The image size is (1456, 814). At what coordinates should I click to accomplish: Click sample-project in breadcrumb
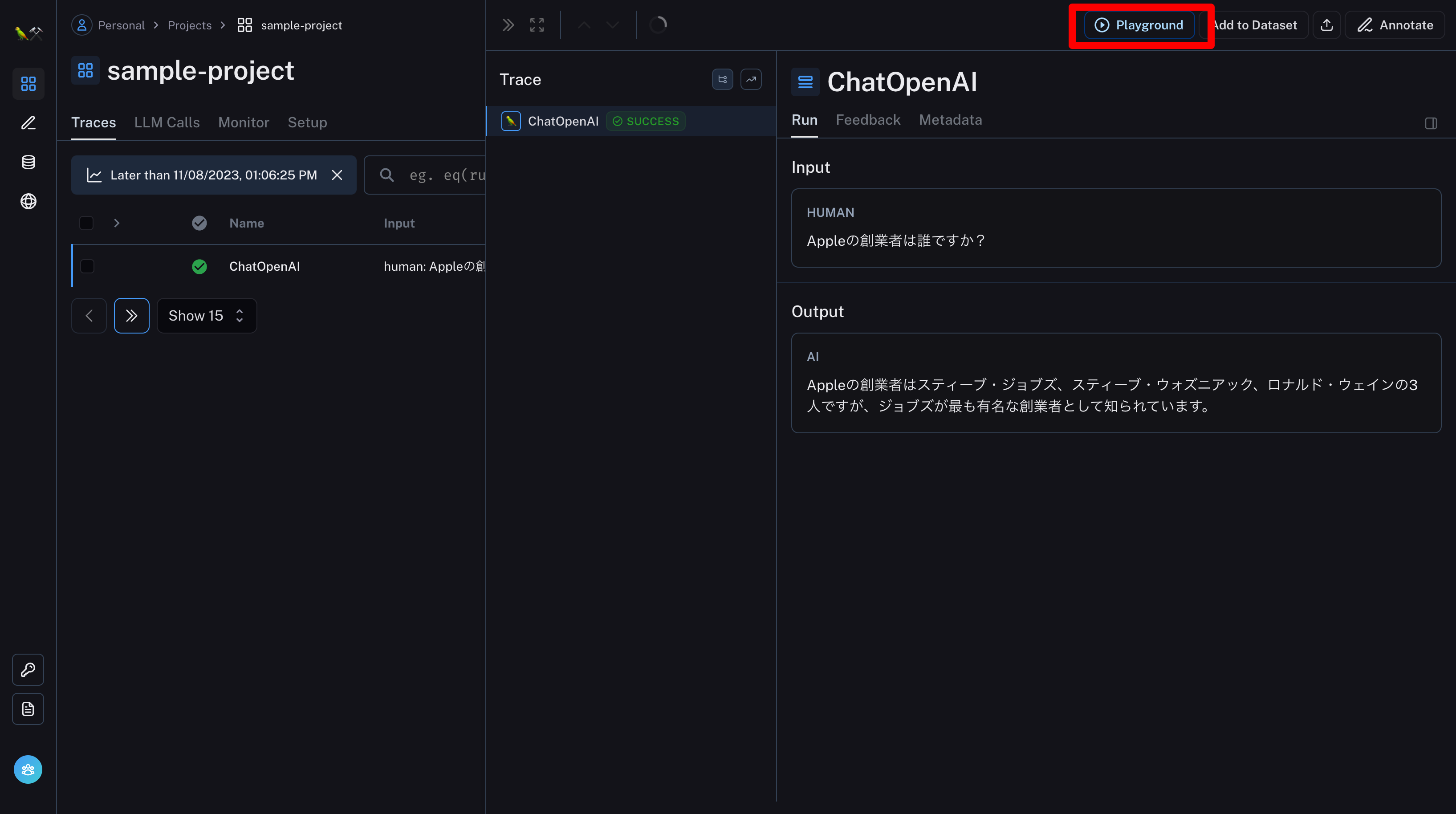click(301, 25)
